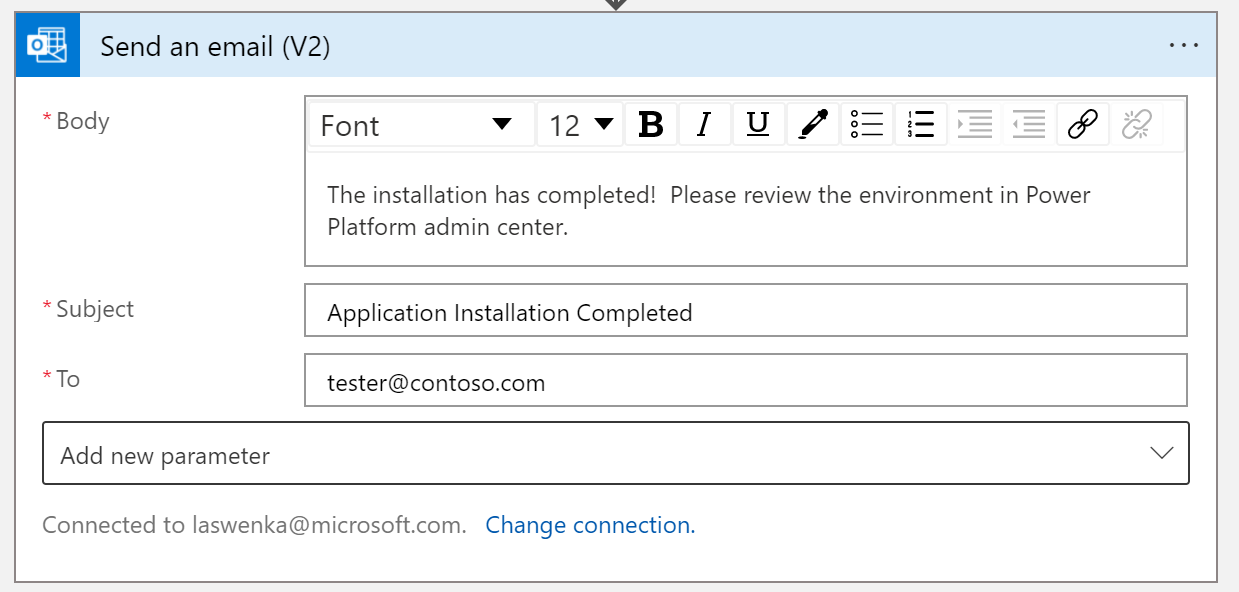Click the increase indent icon
This screenshot has height=592, width=1239.
[x=975, y=125]
